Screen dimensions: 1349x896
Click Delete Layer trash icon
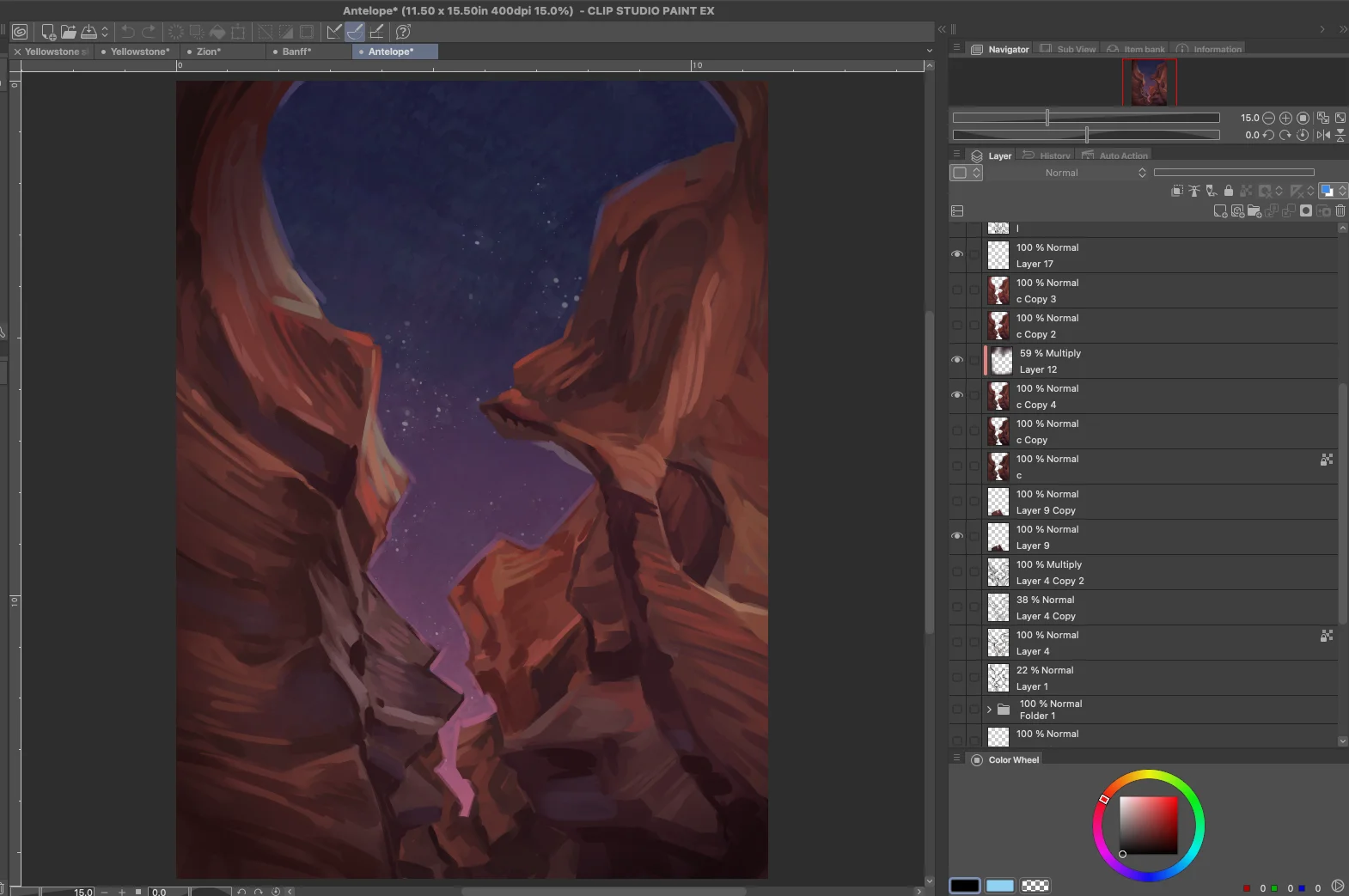1340,211
